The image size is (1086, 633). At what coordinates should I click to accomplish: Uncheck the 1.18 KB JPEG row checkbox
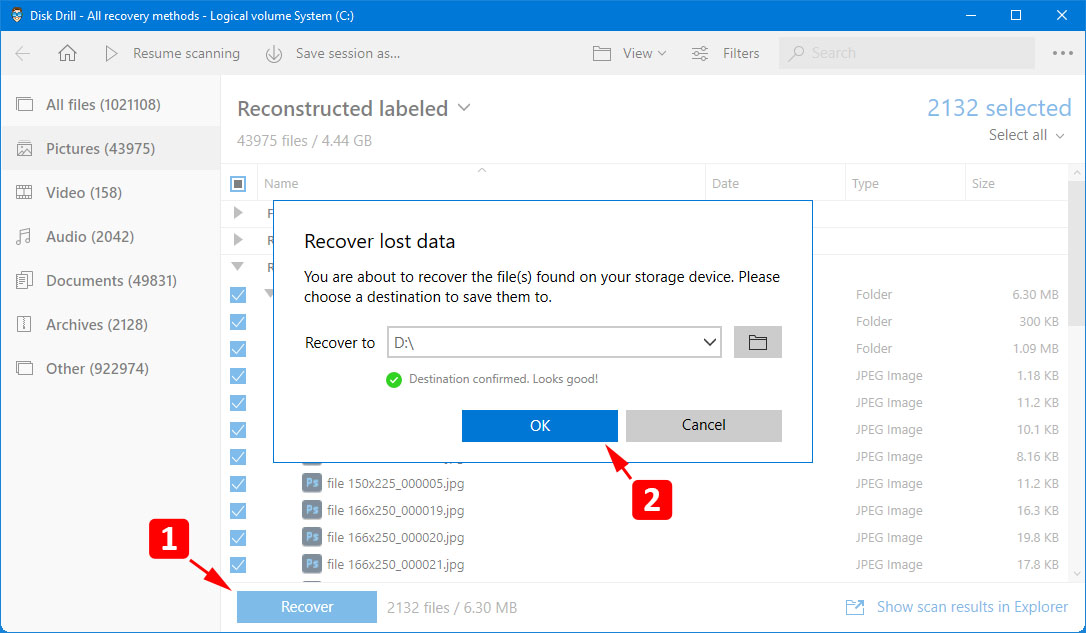tap(238, 376)
